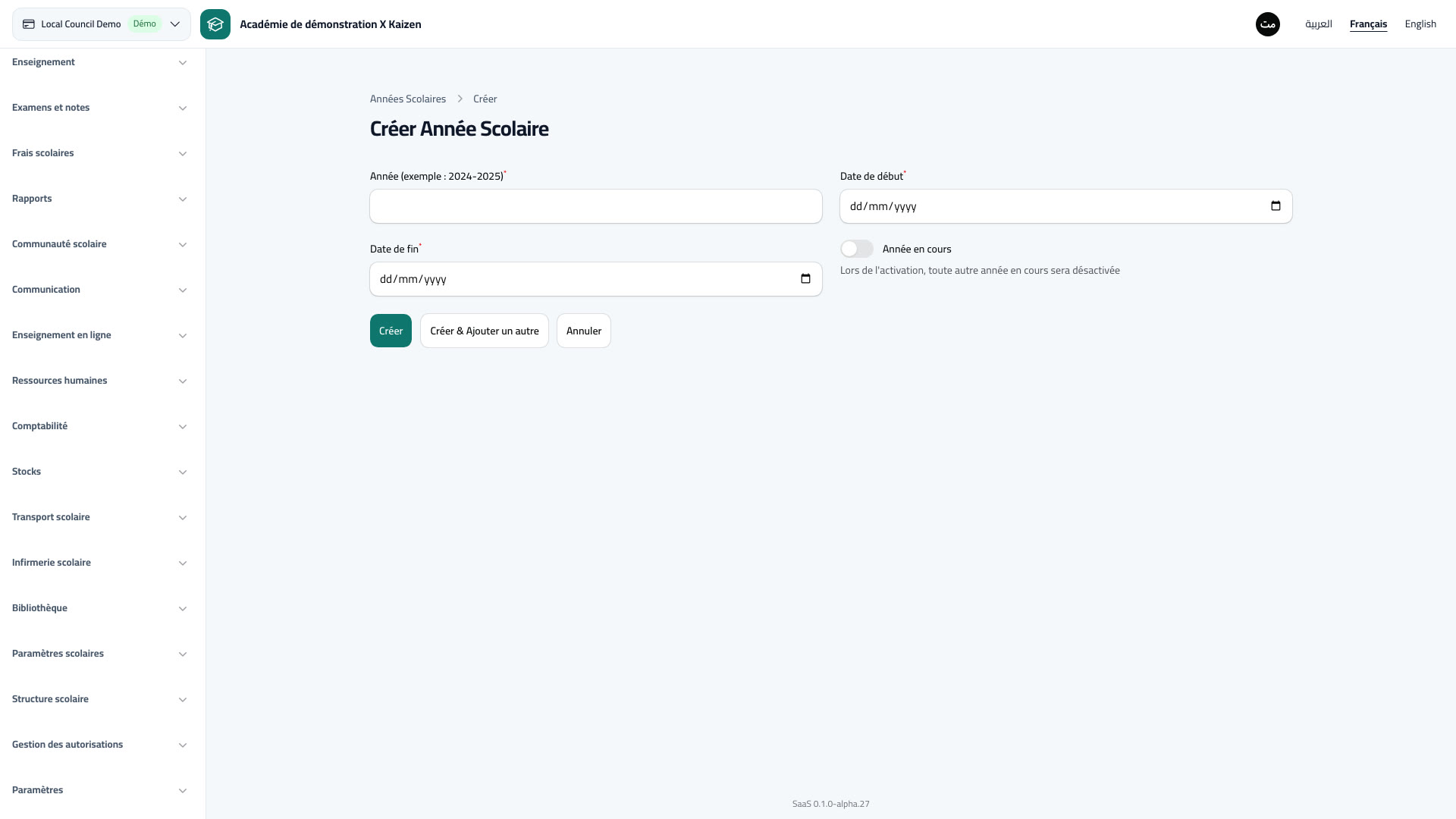Click the Date de début date field

click(1066, 206)
